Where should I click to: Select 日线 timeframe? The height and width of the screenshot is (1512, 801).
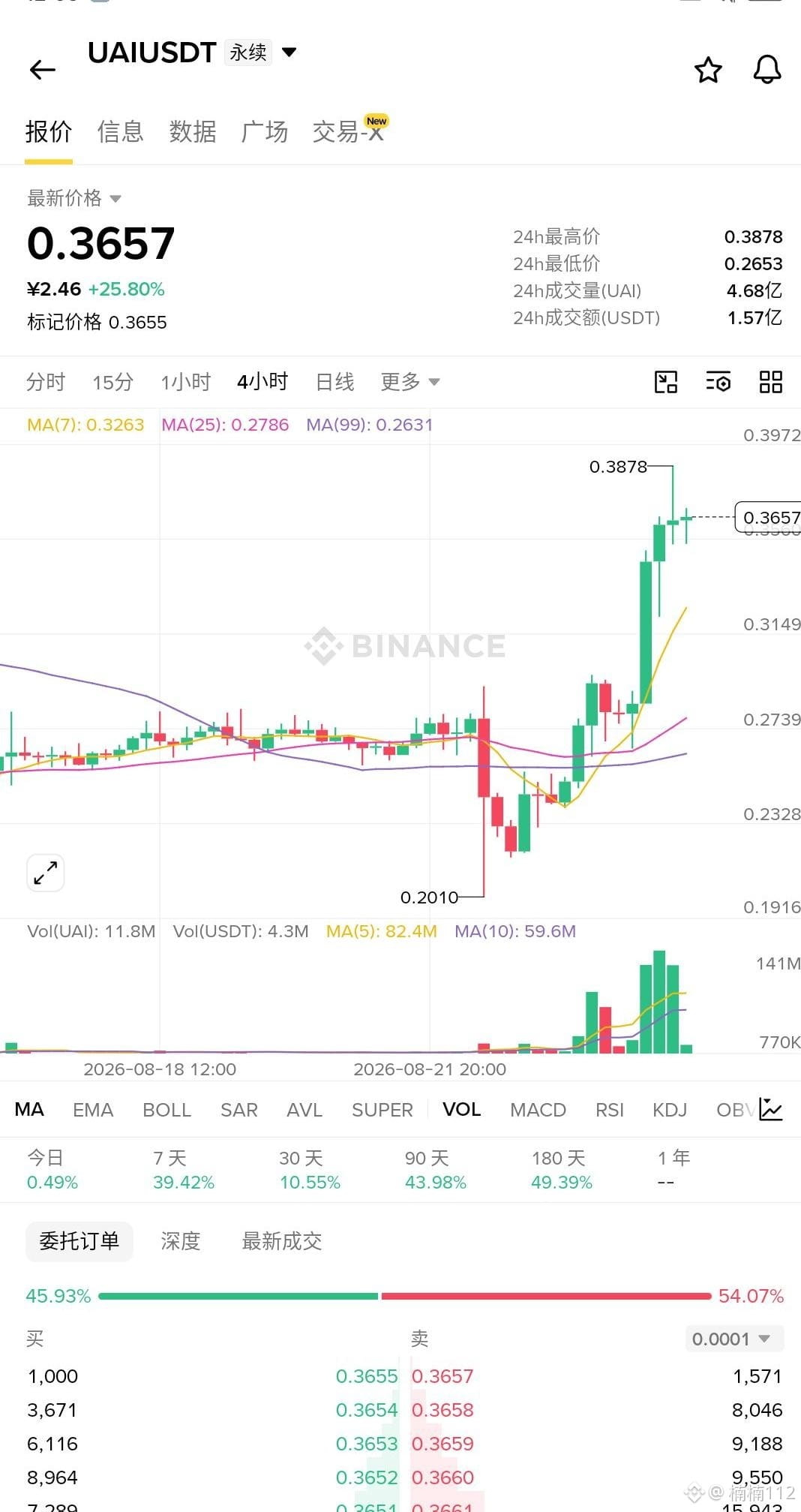[334, 382]
